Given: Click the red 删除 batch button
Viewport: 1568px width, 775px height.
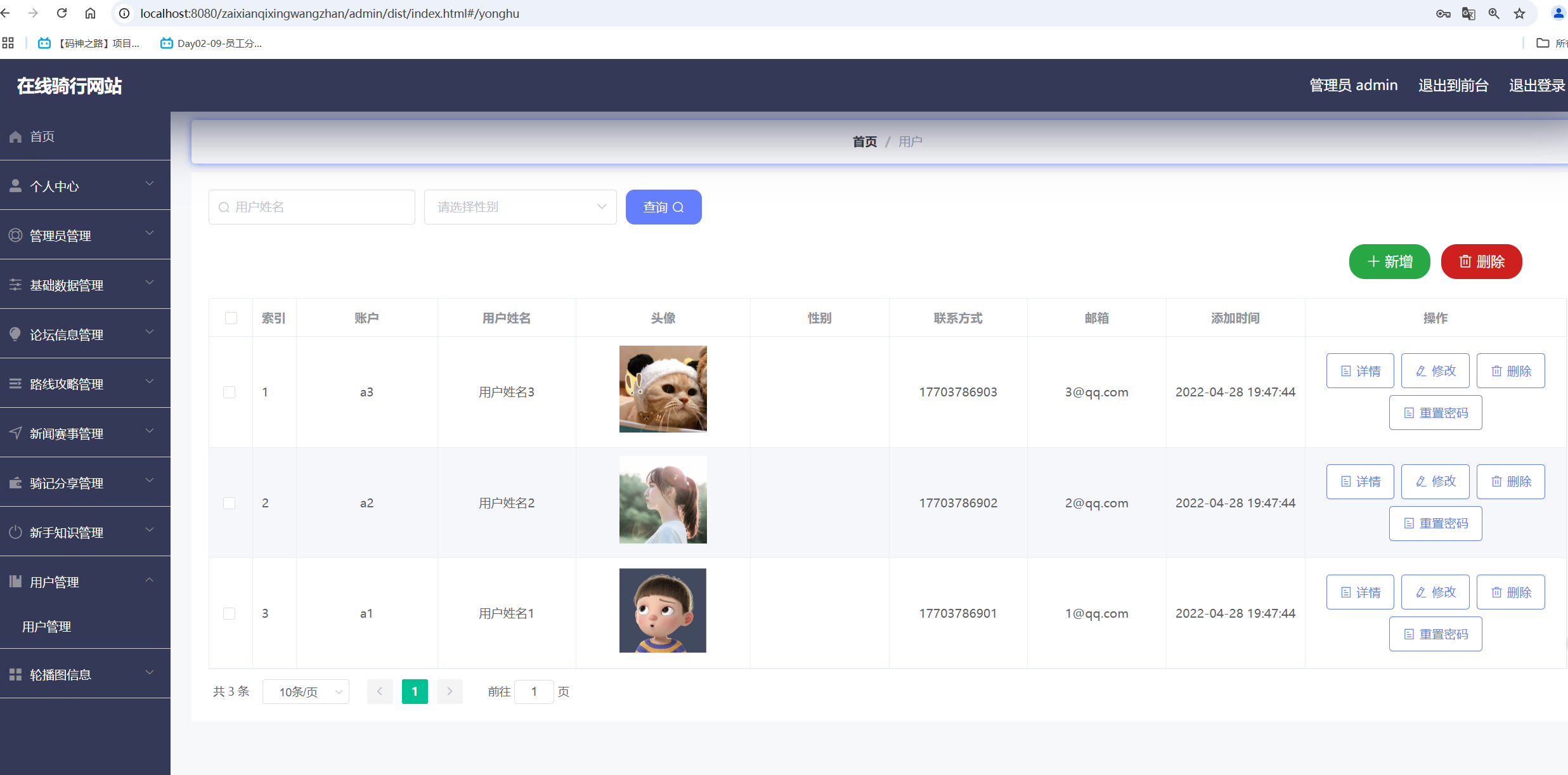Looking at the screenshot, I should tap(1481, 261).
